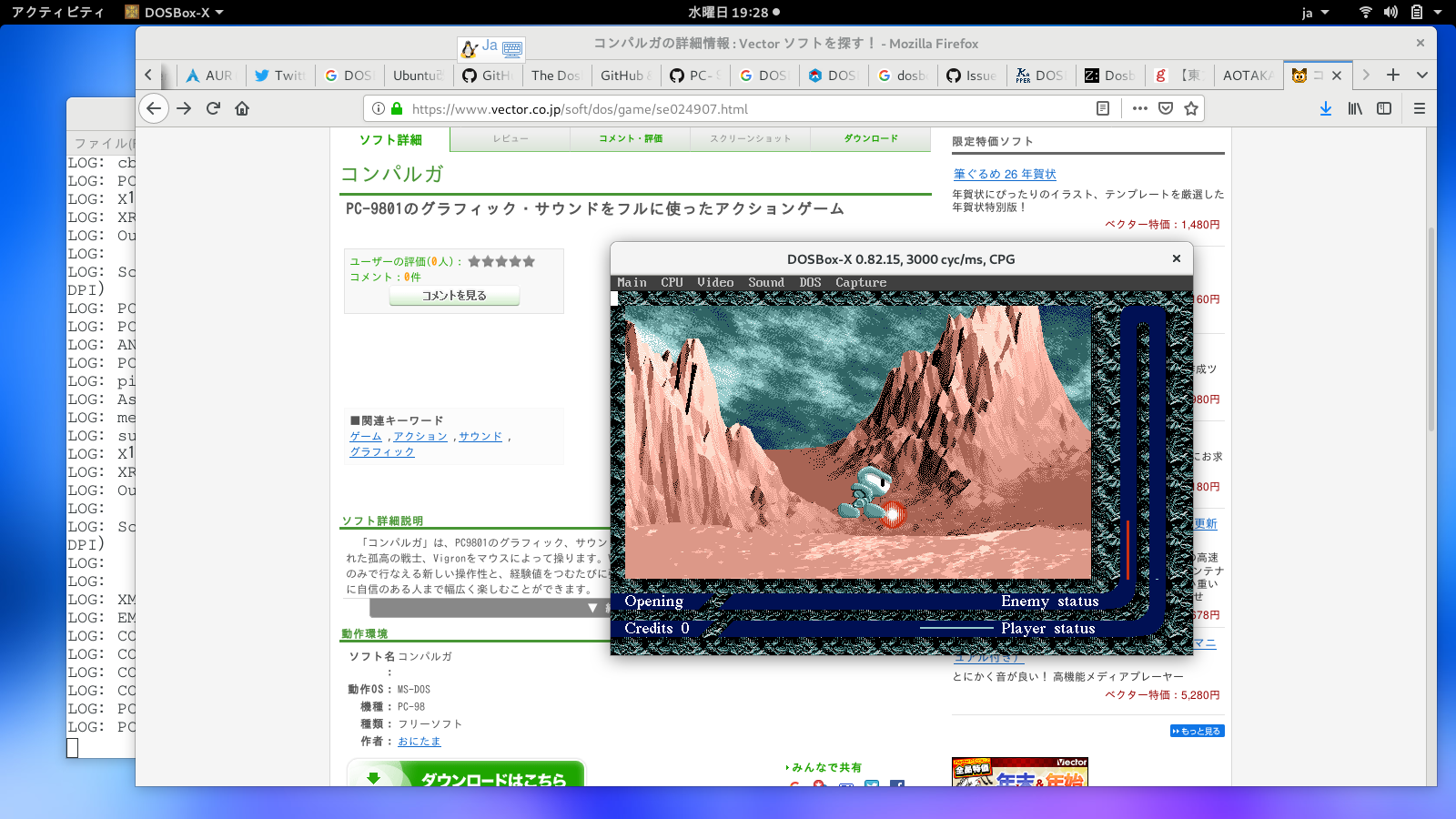
Task: Click the user rating stars
Action: coord(501,261)
